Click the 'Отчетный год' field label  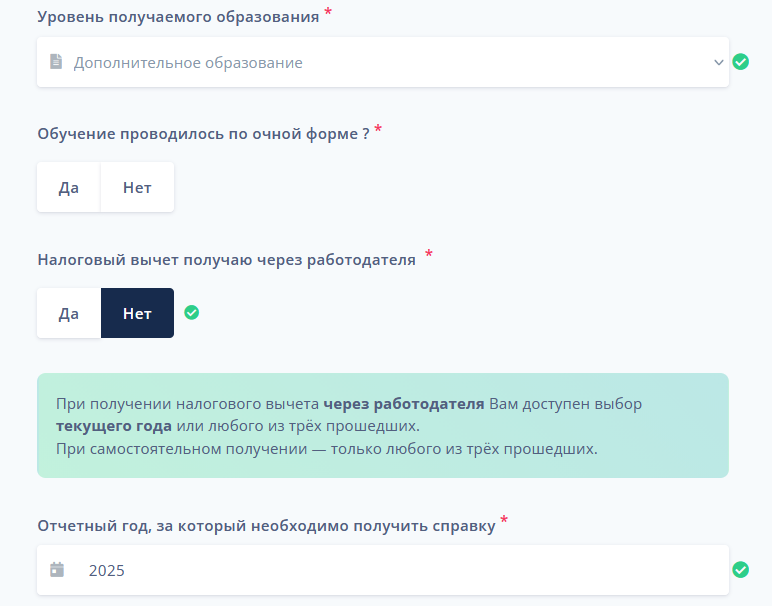[266, 526]
